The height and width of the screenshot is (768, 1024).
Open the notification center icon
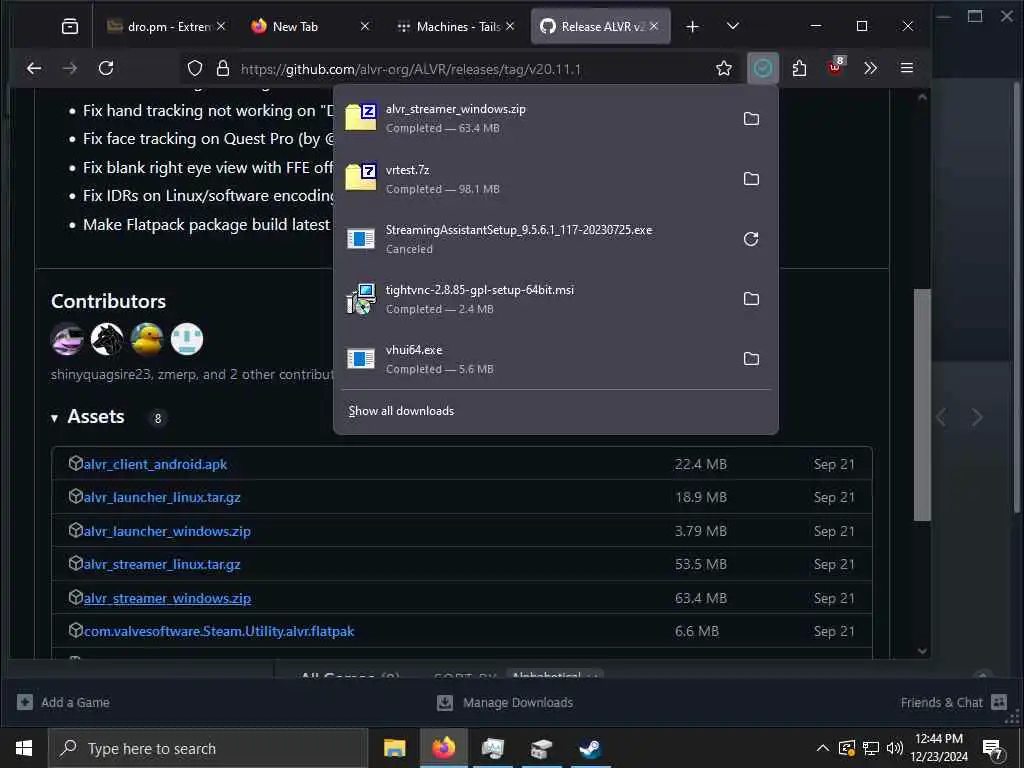(993, 749)
